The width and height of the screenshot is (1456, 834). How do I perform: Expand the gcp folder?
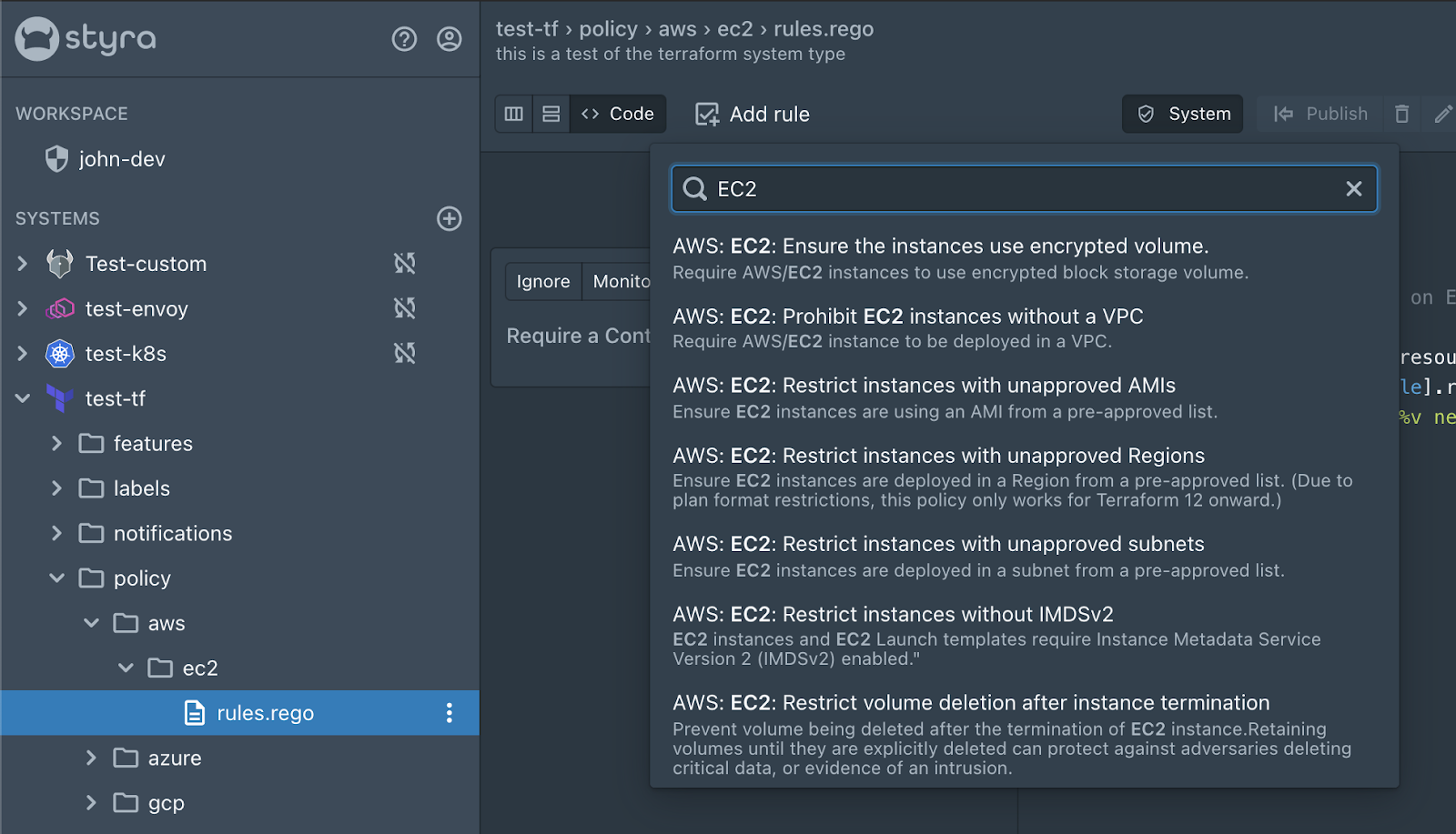(91, 802)
